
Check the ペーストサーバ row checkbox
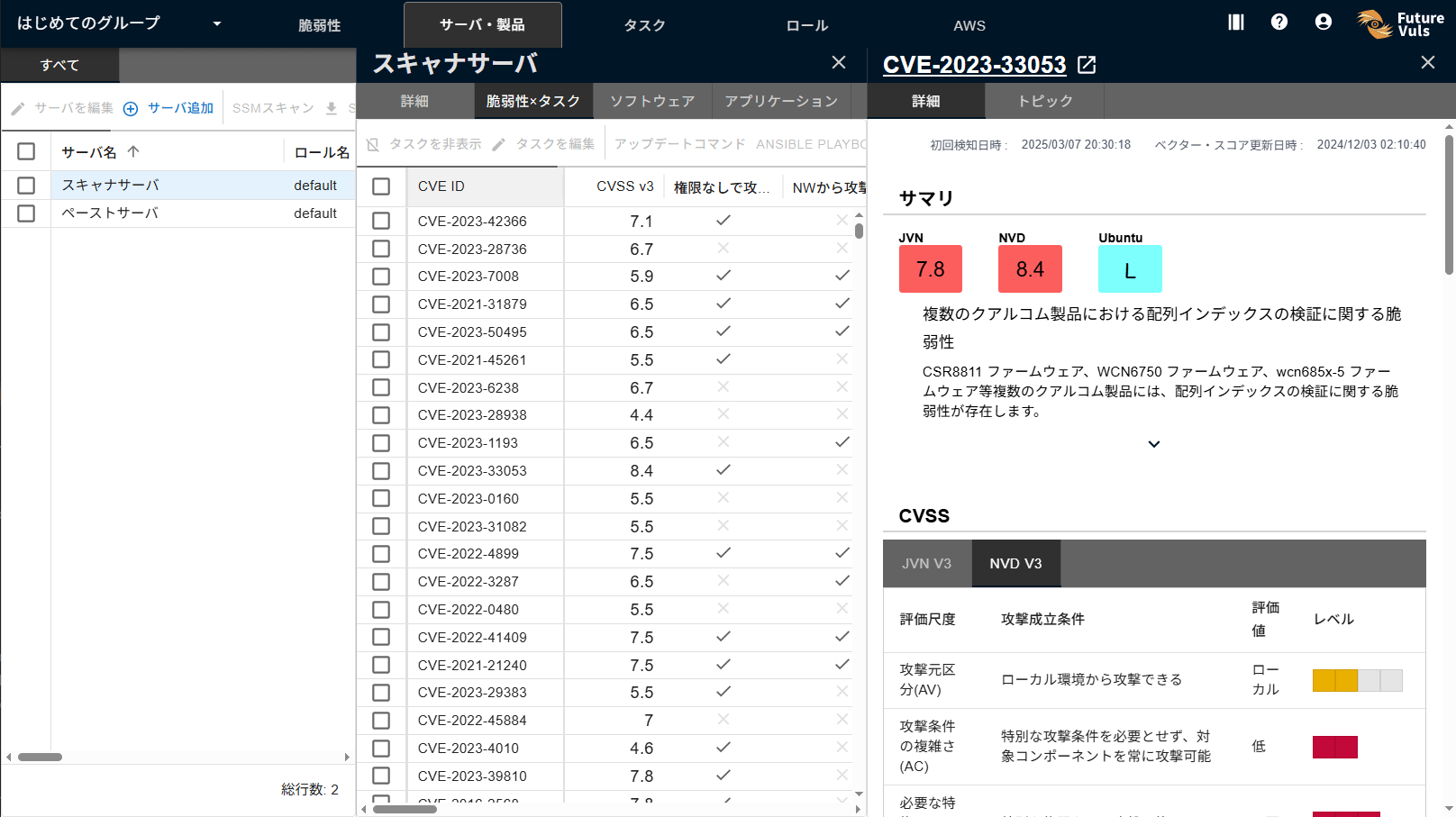click(26, 213)
